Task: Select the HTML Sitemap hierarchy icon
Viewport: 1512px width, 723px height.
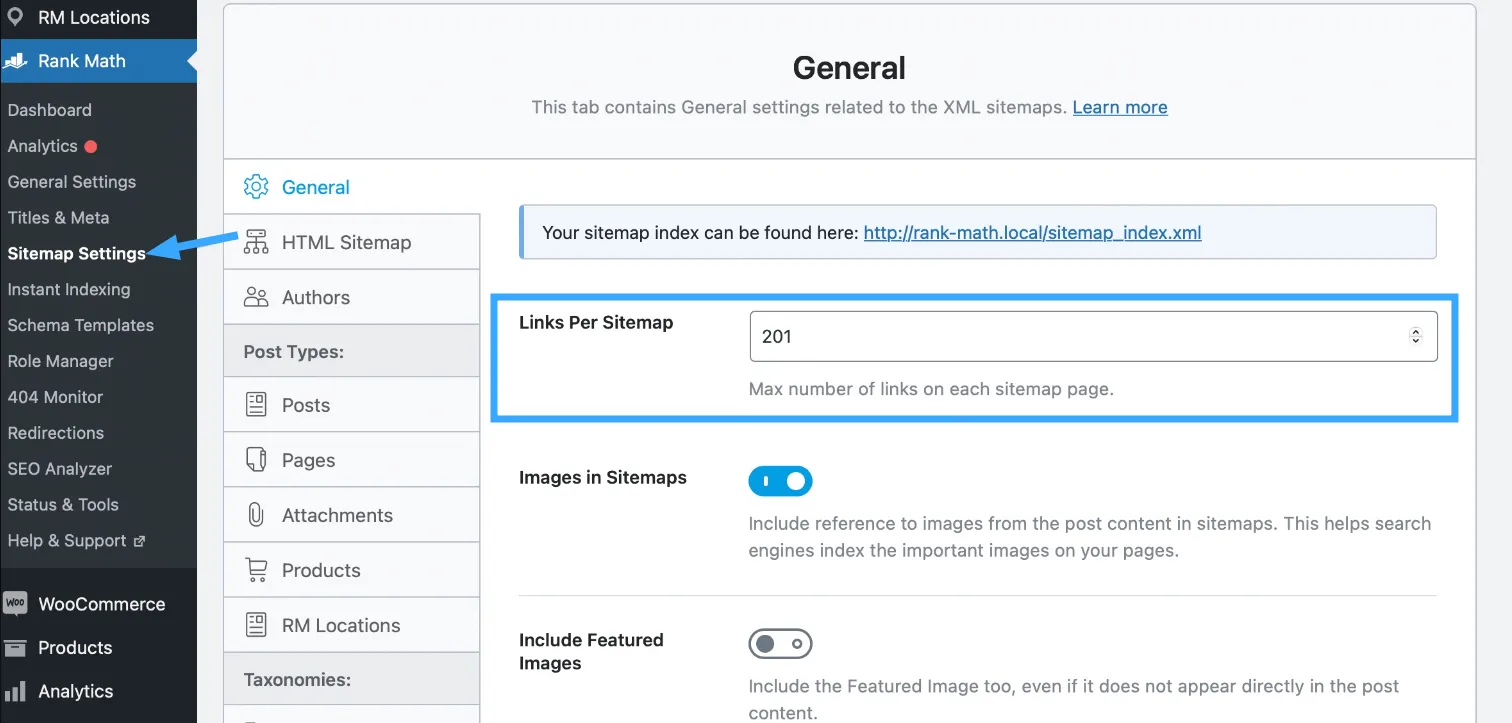Action: coord(257,241)
